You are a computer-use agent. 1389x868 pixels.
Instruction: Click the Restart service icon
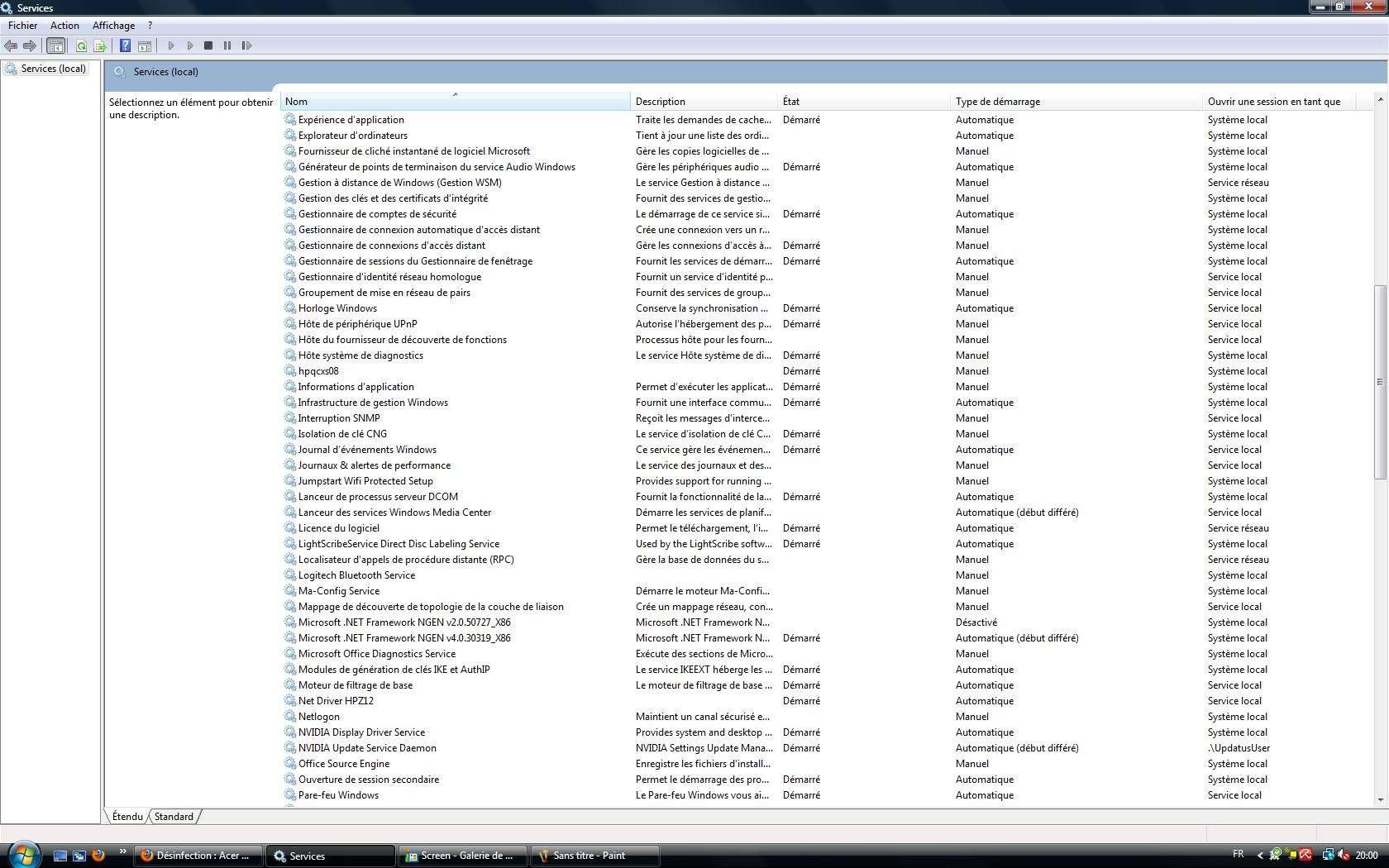[246, 45]
